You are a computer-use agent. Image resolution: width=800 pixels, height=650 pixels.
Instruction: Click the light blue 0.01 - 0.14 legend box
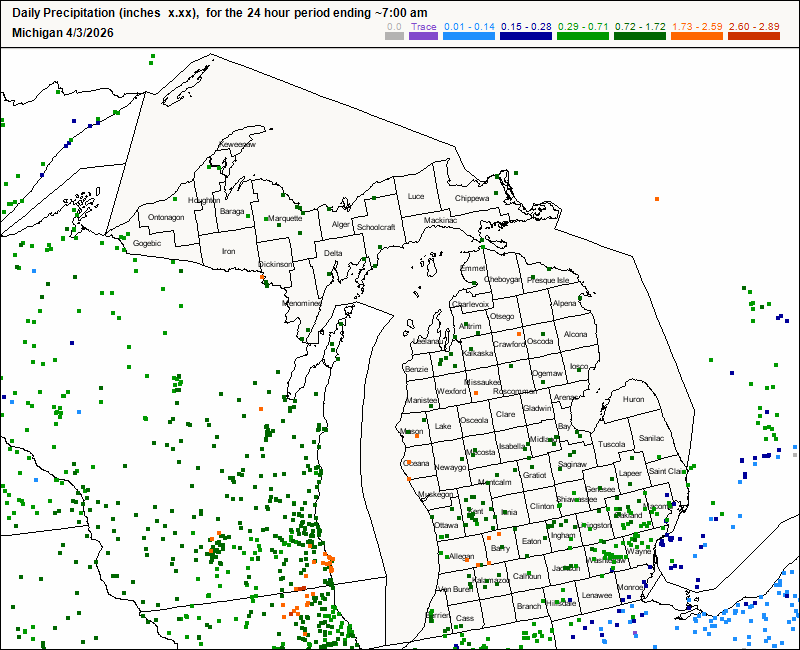(x=469, y=34)
